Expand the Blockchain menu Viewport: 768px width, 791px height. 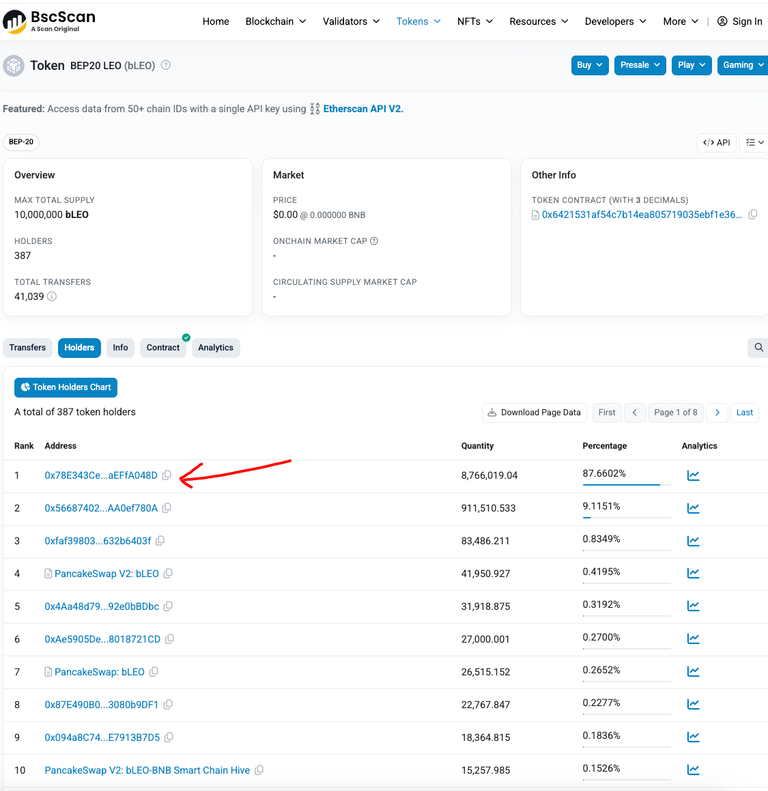point(276,21)
